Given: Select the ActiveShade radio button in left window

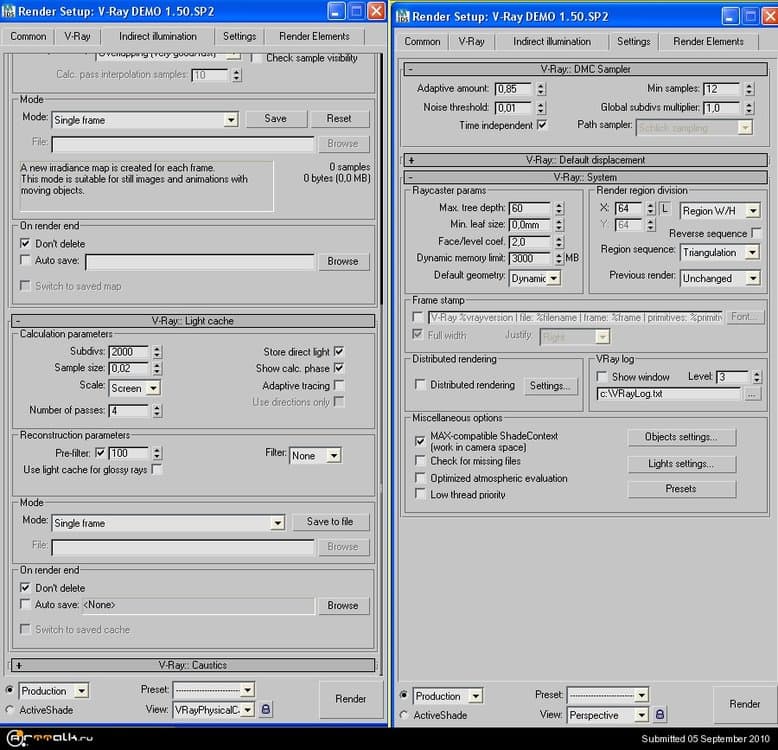Looking at the screenshot, I should (x=10, y=710).
